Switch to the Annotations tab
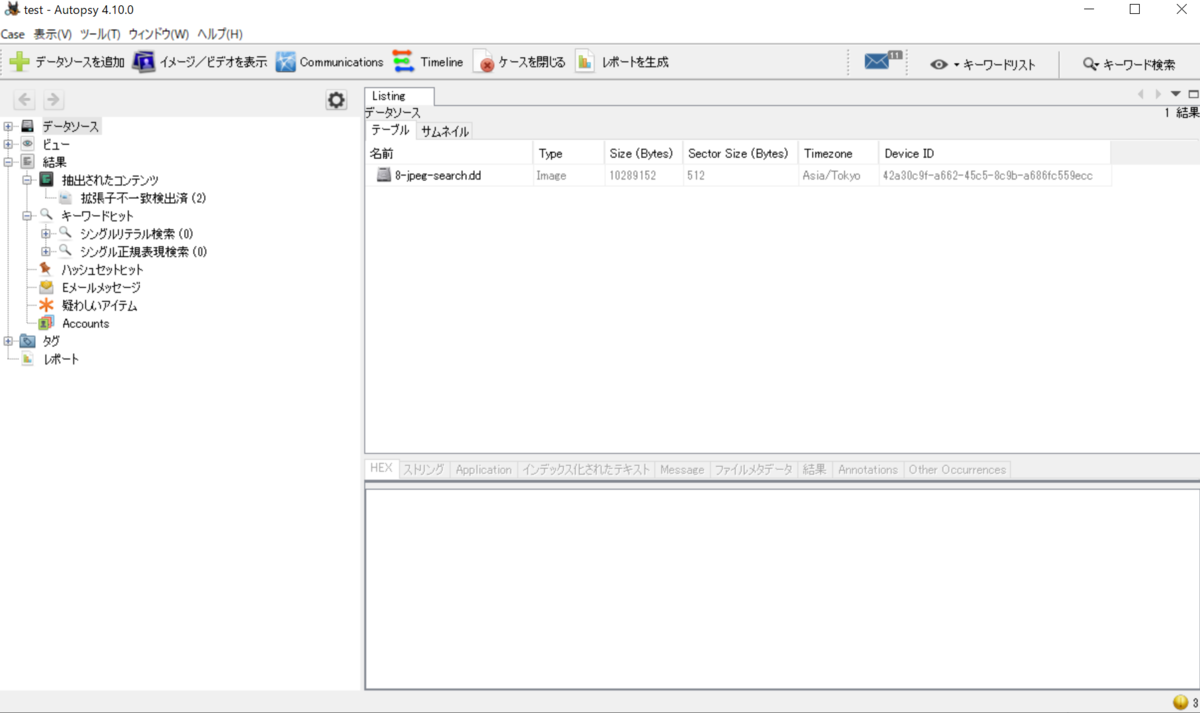The width and height of the screenshot is (1200, 713). (868, 469)
